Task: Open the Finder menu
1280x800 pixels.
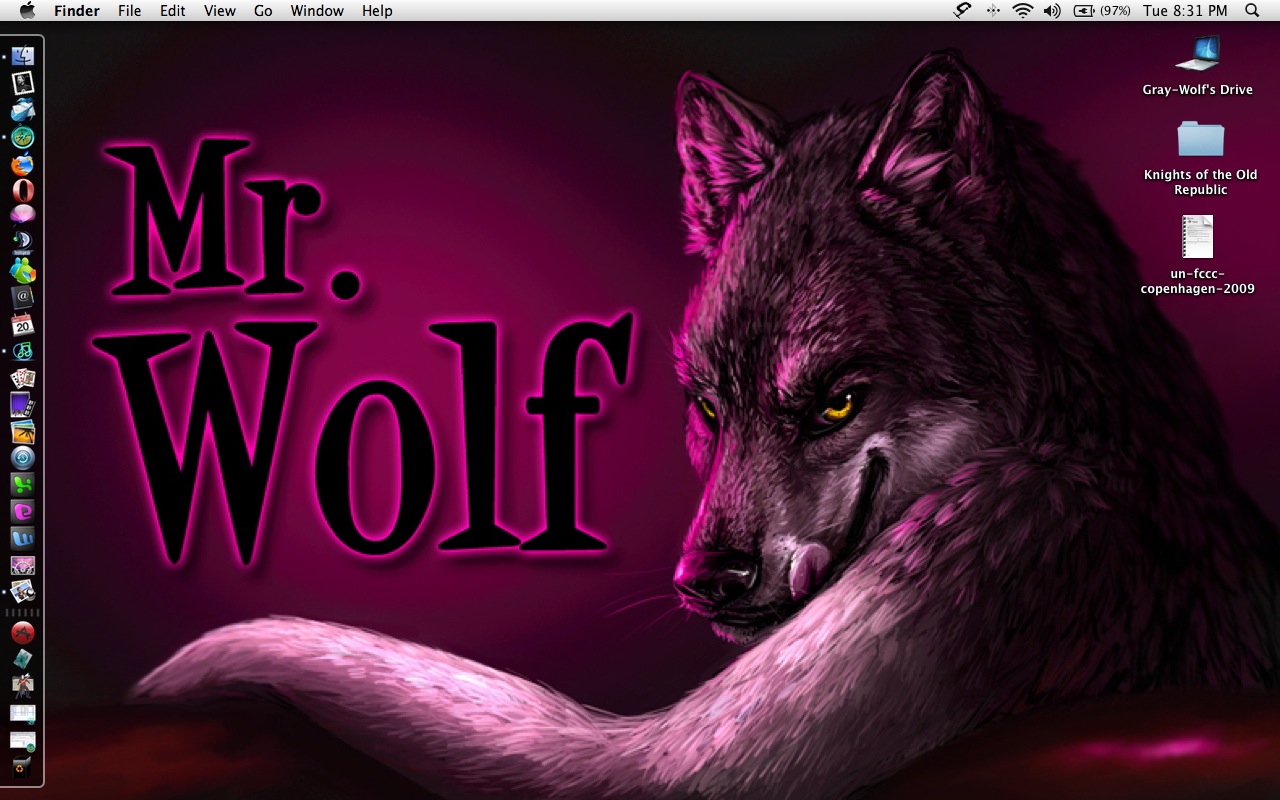Action: (x=77, y=11)
